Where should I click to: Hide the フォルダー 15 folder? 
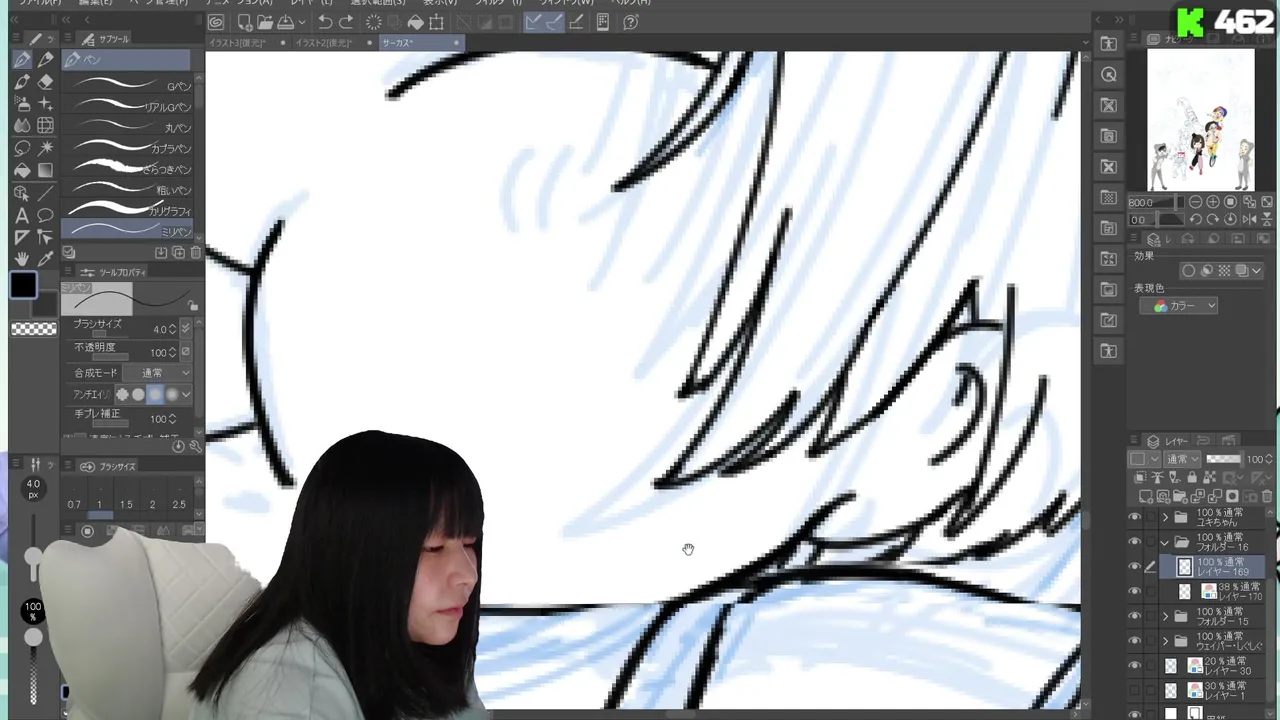pyautogui.click(x=1134, y=616)
